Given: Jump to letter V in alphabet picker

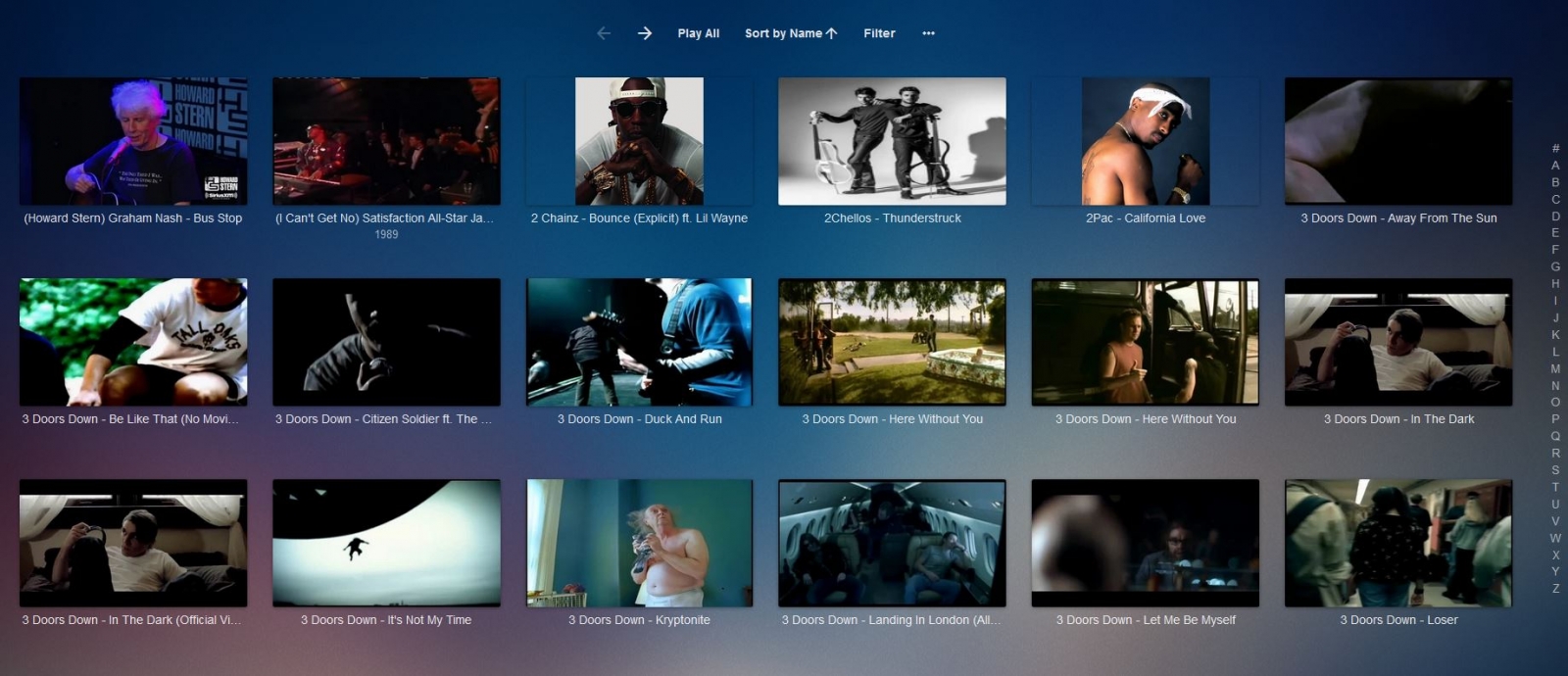Looking at the screenshot, I should coord(1555,520).
